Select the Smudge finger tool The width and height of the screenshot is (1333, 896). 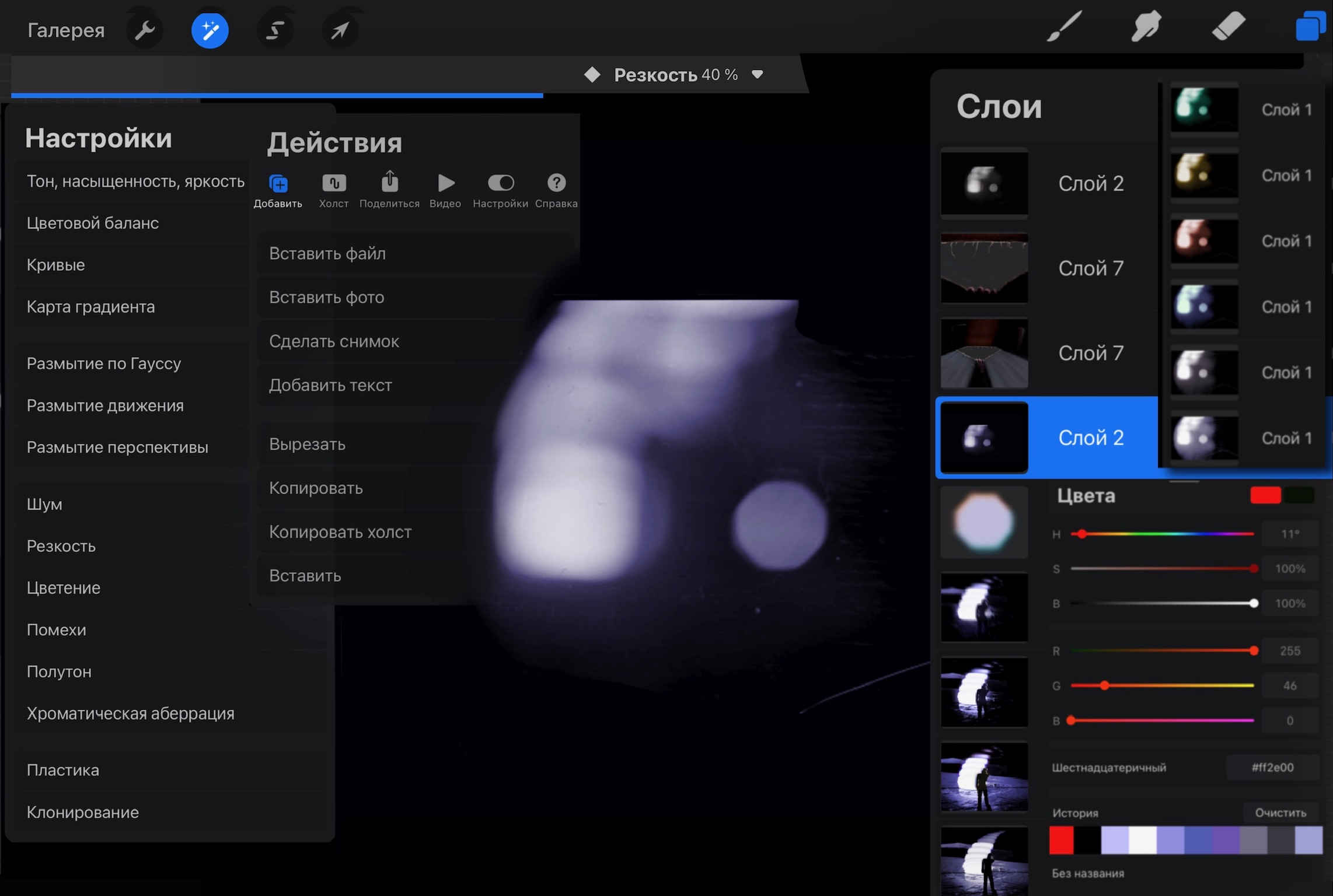(1146, 27)
